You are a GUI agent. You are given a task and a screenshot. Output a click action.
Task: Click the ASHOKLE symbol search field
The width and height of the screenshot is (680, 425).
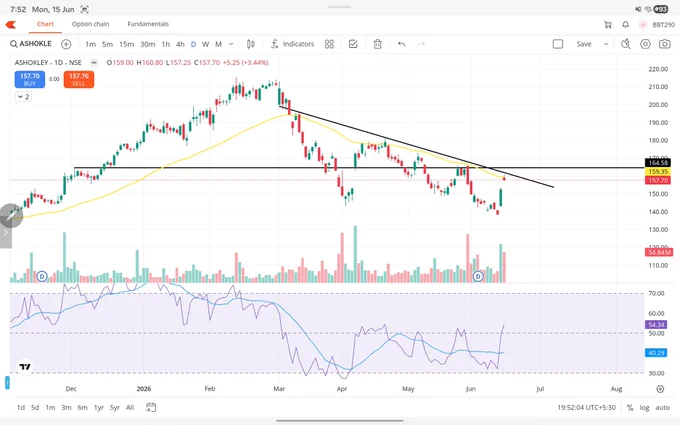pos(31,44)
